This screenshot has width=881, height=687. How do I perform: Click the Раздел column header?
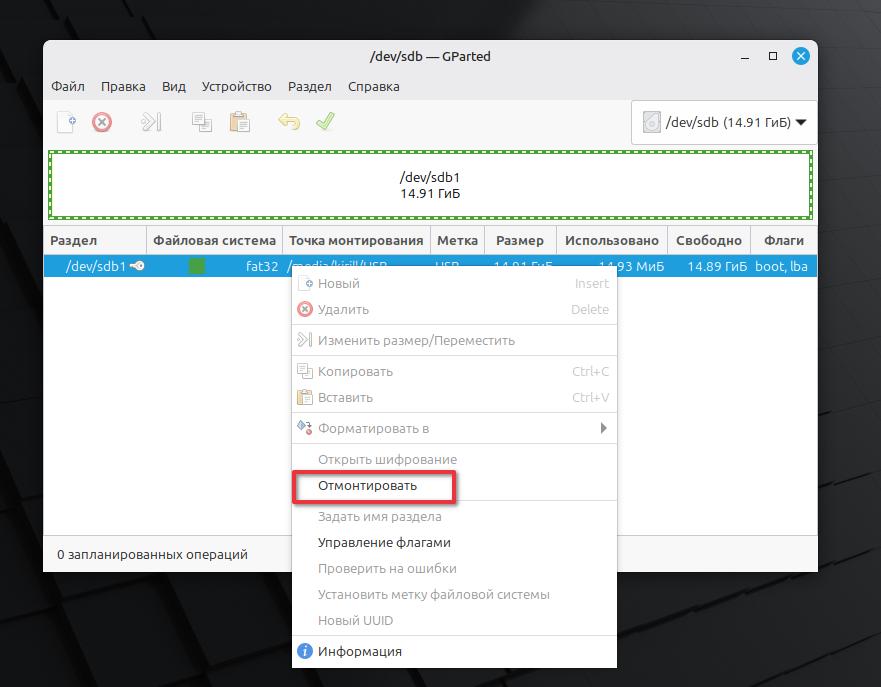[95, 240]
